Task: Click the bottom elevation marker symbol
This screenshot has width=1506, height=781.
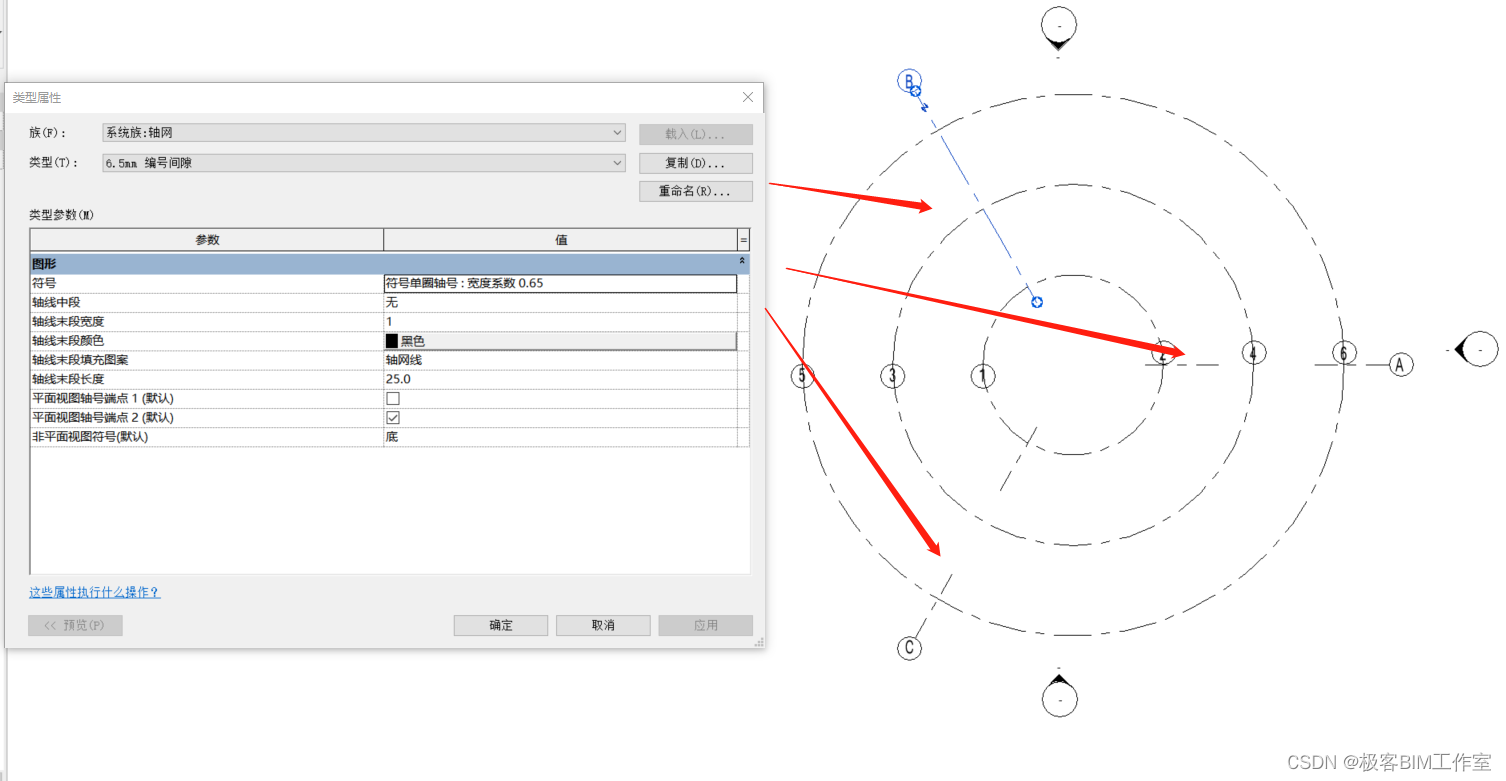Action: coord(1059,695)
